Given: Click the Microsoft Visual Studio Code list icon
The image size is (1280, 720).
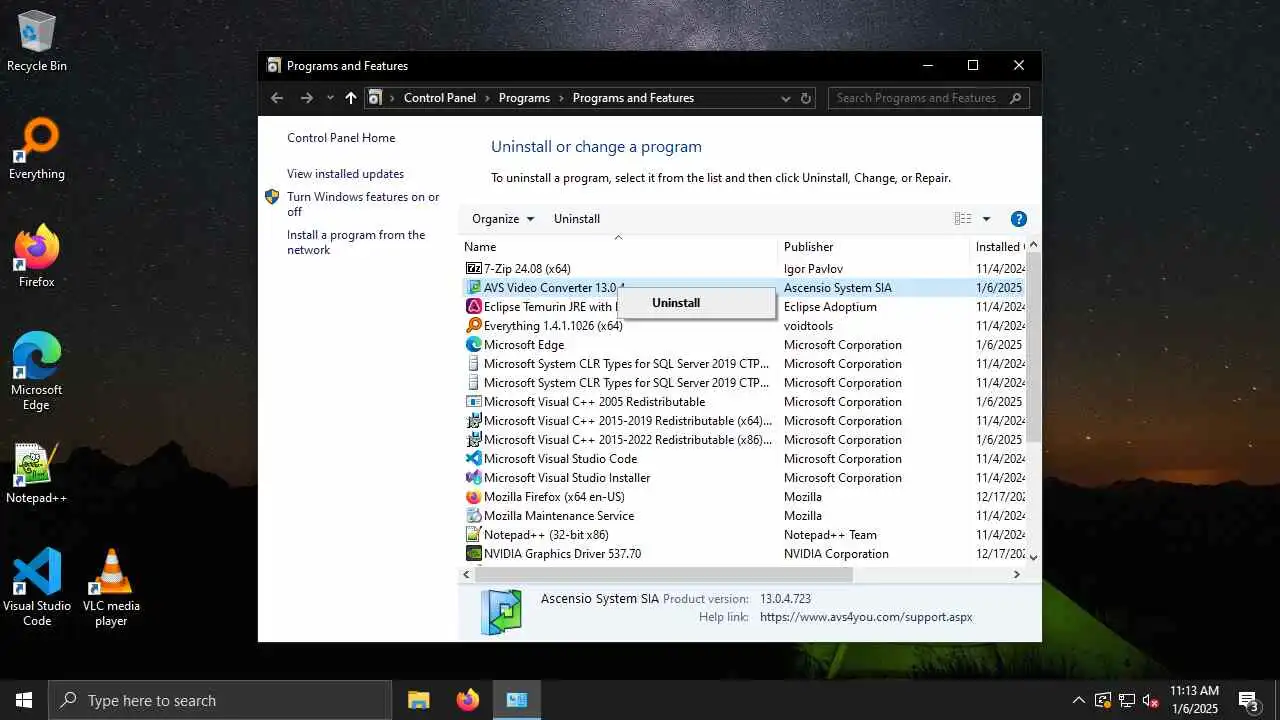Looking at the screenshot, I should coord(474,458).
